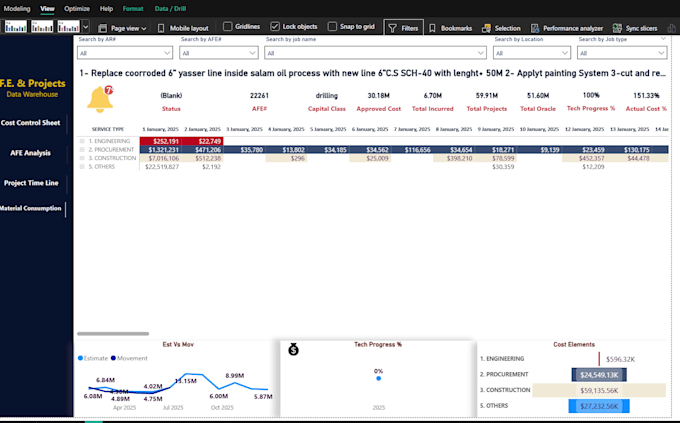Select the $7,016,106 construction cell
680x423 pixels.
(160, 158)
